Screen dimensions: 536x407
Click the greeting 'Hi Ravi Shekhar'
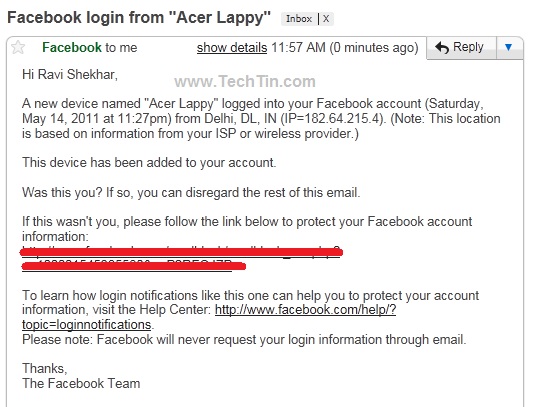tap(70, 74)
